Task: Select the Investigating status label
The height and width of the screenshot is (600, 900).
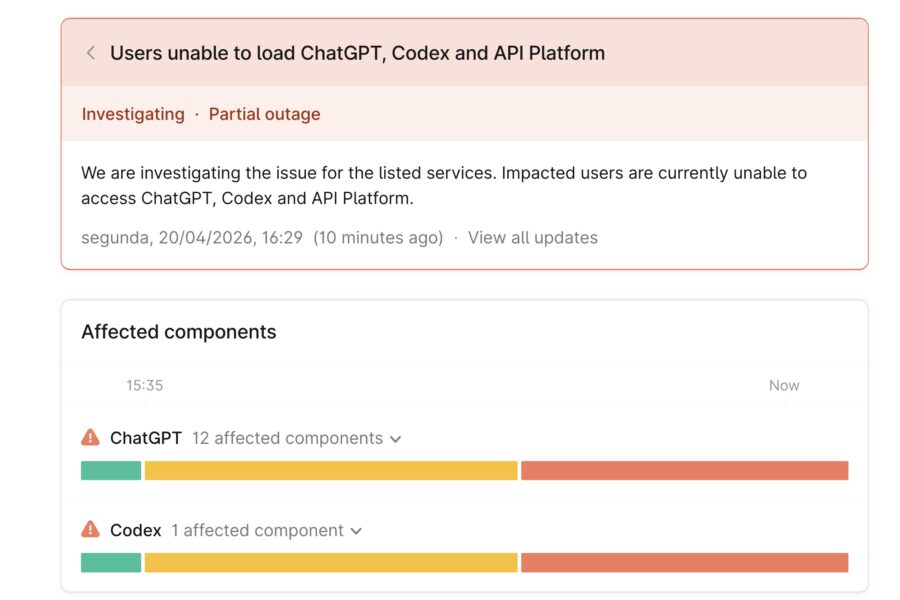Action: point(133,114)
